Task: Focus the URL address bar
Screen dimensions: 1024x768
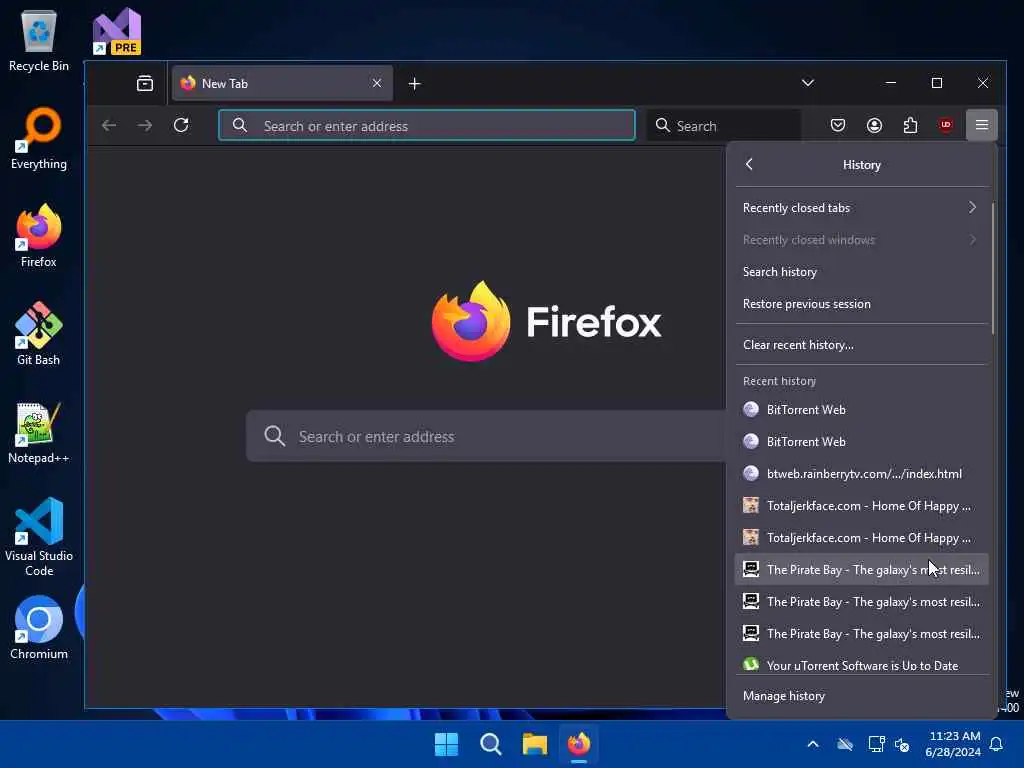Action: (426, 125)
